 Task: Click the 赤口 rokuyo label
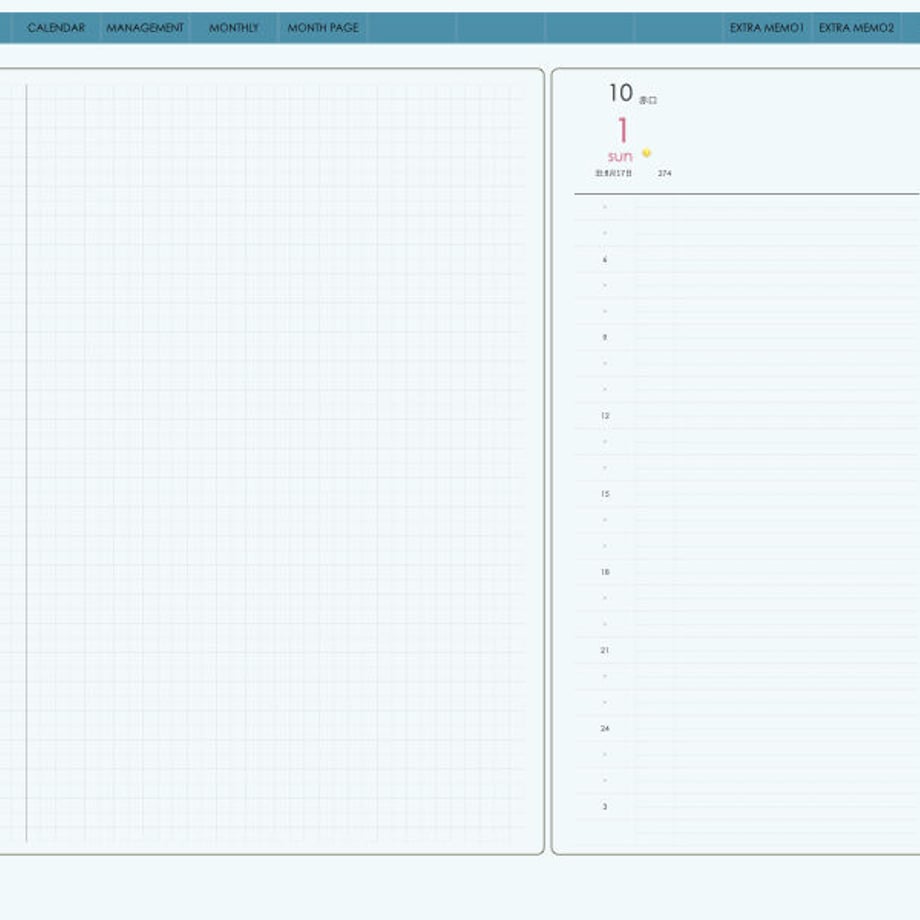[648, 100]
